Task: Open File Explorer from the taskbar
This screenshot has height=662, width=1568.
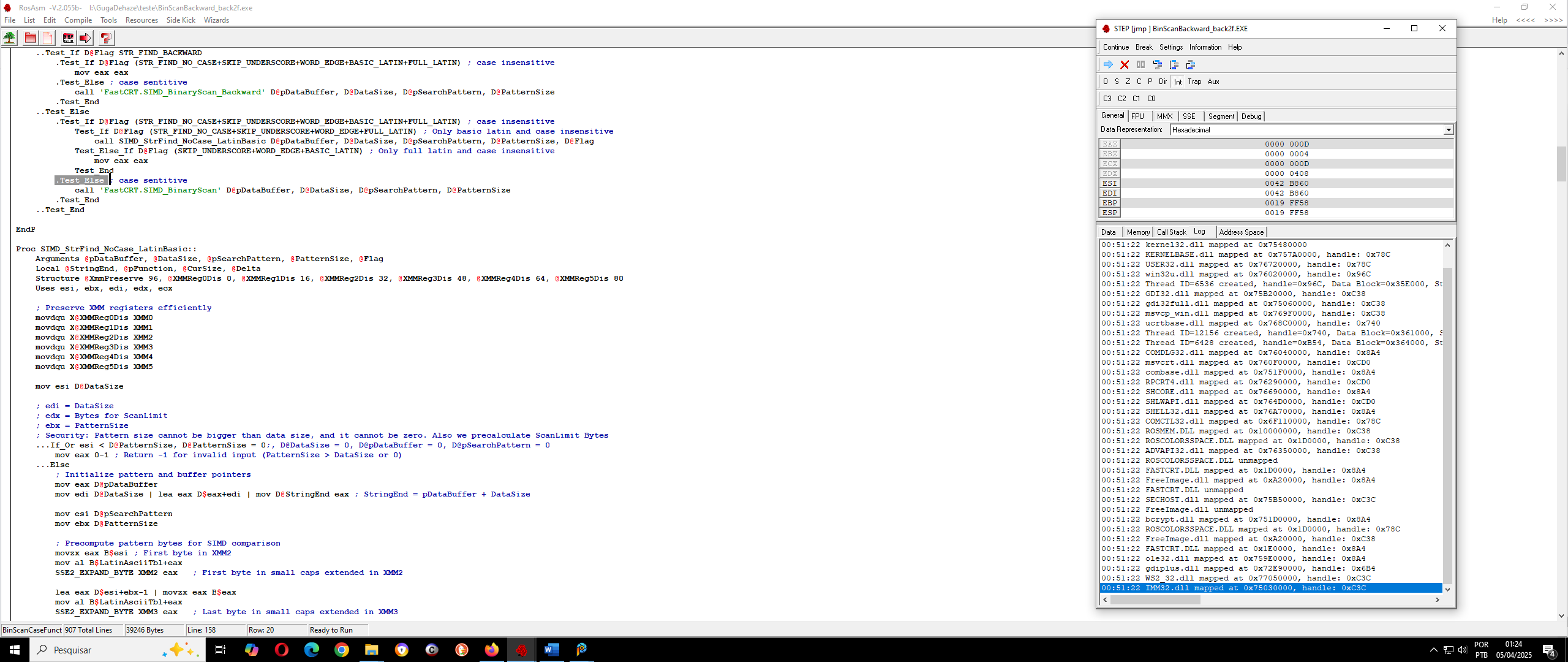Action: tap(371, 650)
